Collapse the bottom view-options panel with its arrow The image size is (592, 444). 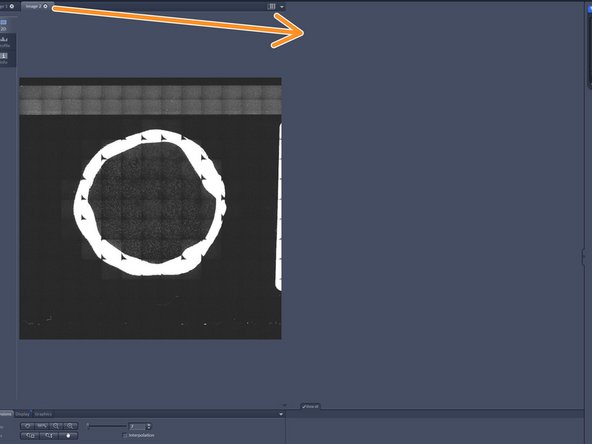281,414
